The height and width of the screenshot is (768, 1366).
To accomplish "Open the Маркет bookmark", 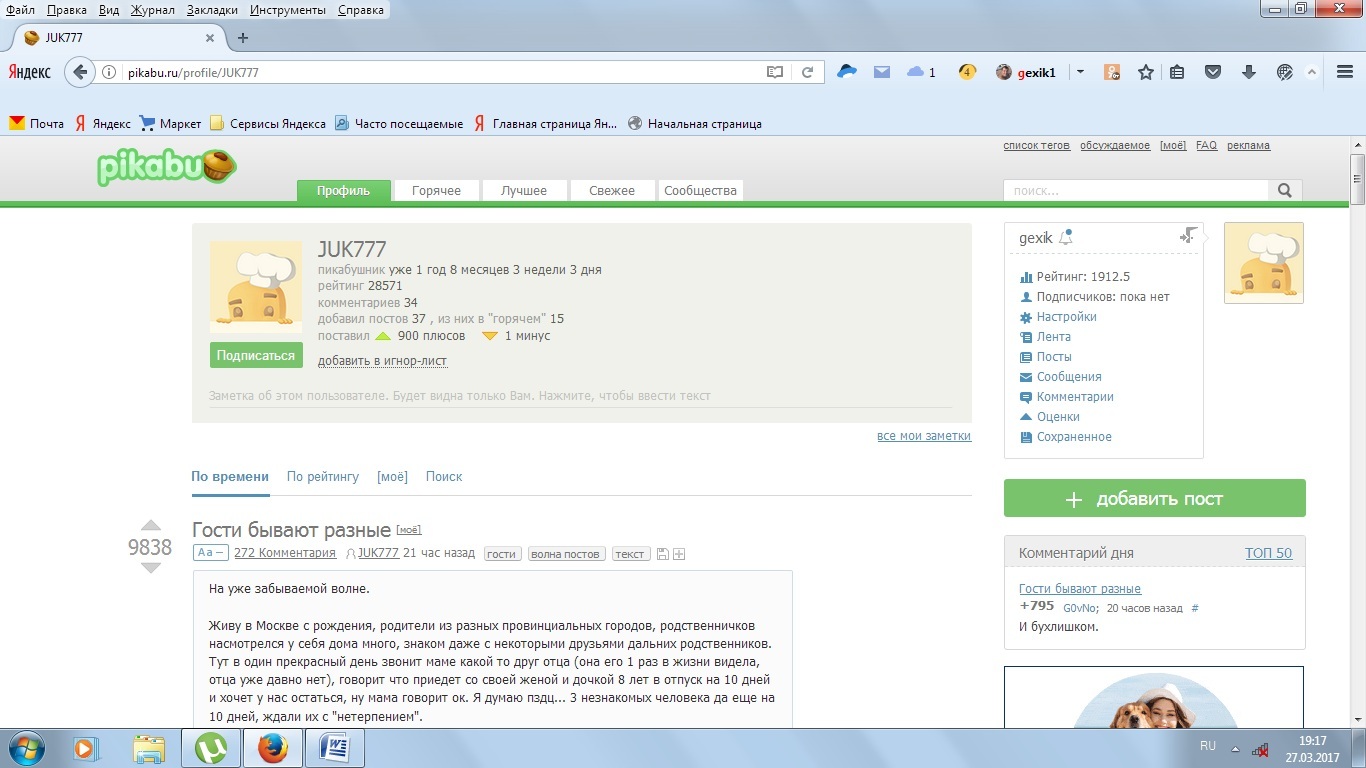I will point(171,124).
